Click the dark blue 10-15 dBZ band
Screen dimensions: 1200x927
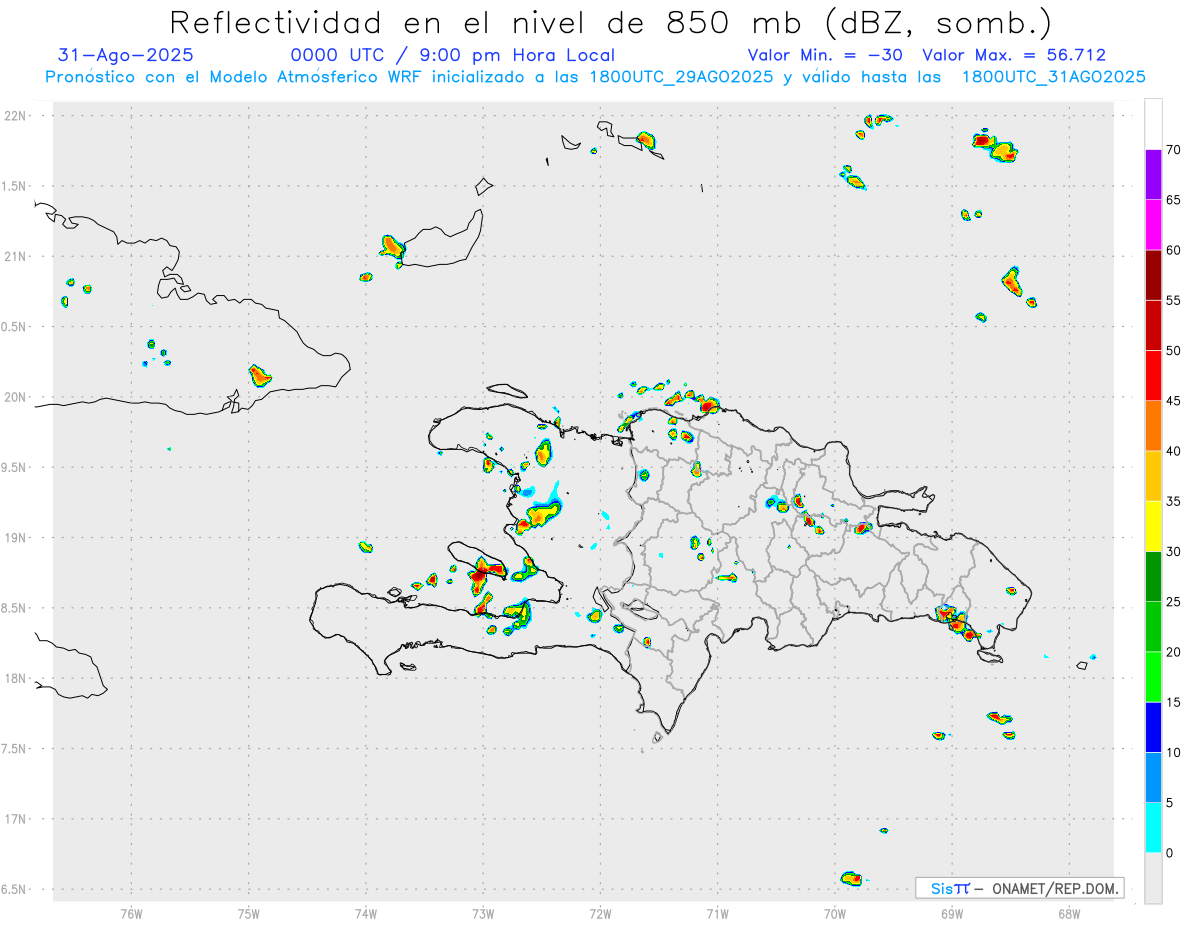(1153, 727)
